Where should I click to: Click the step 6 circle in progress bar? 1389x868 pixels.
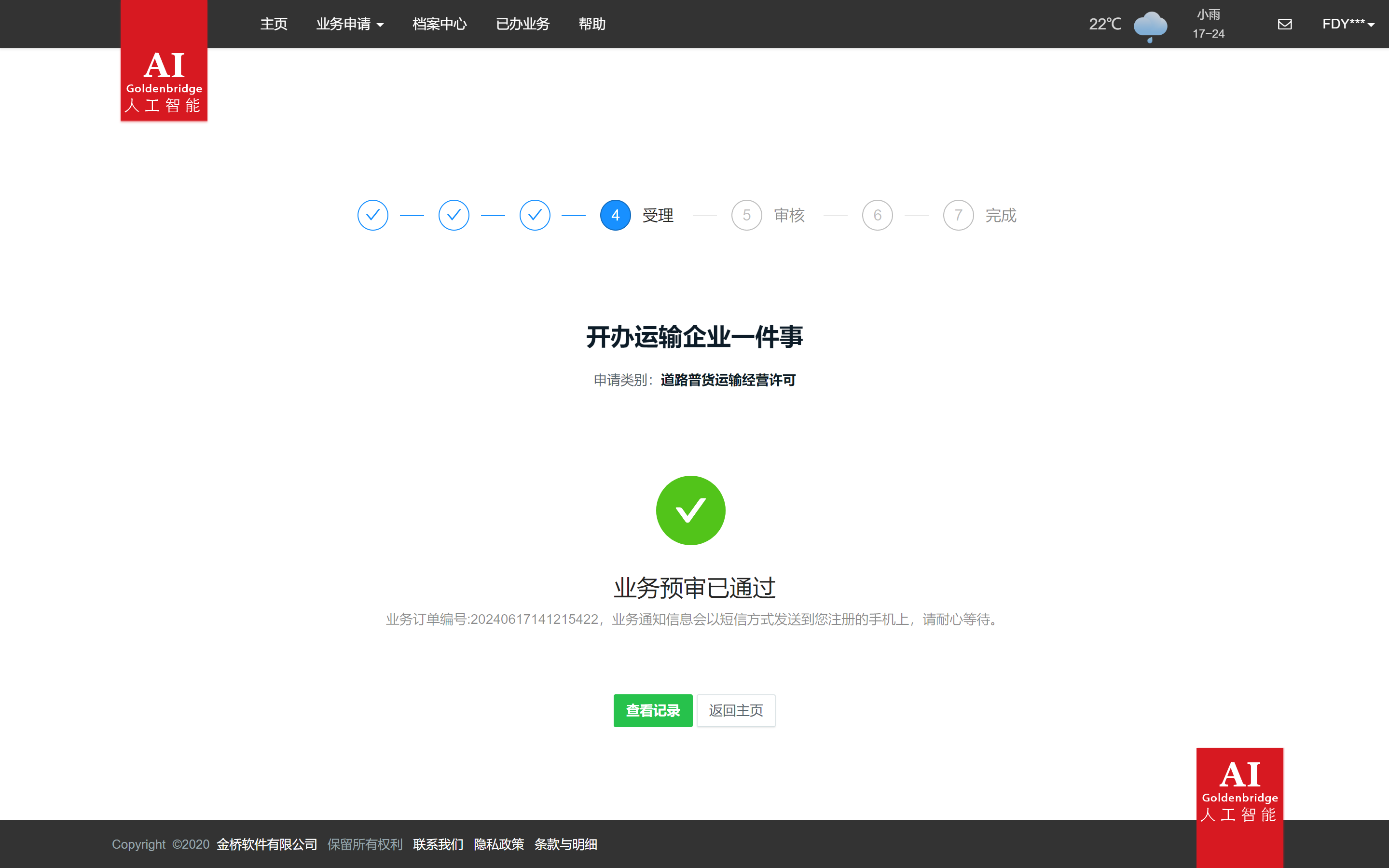(x=877, y=215)
